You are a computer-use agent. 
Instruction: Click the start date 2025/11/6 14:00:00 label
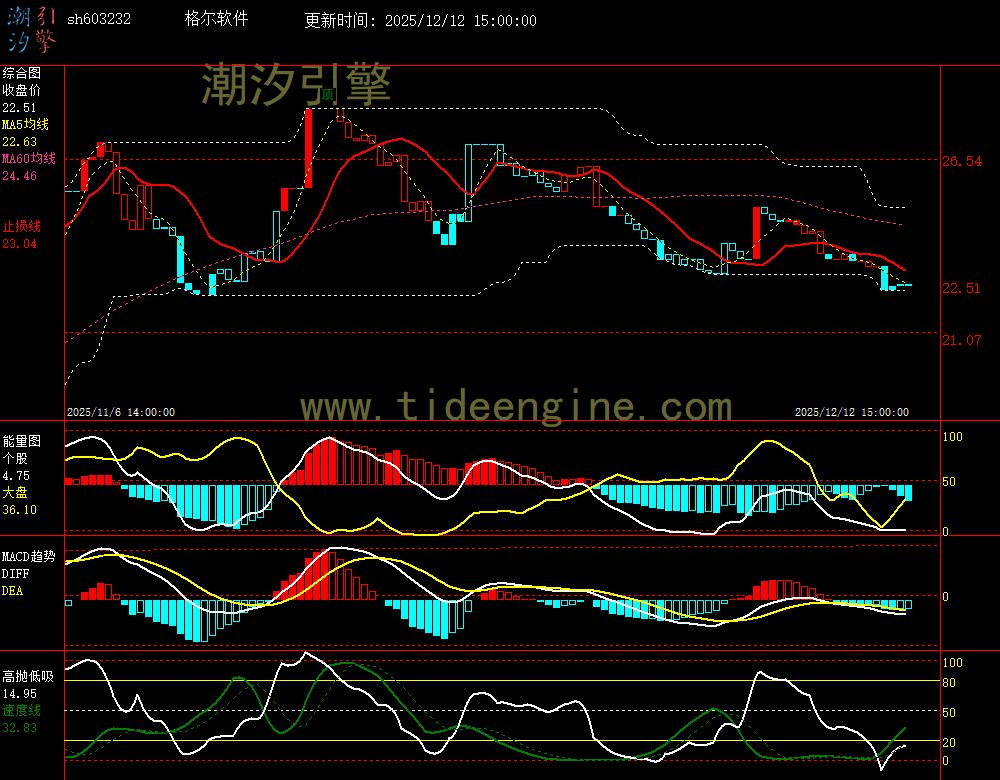point(121,412)
